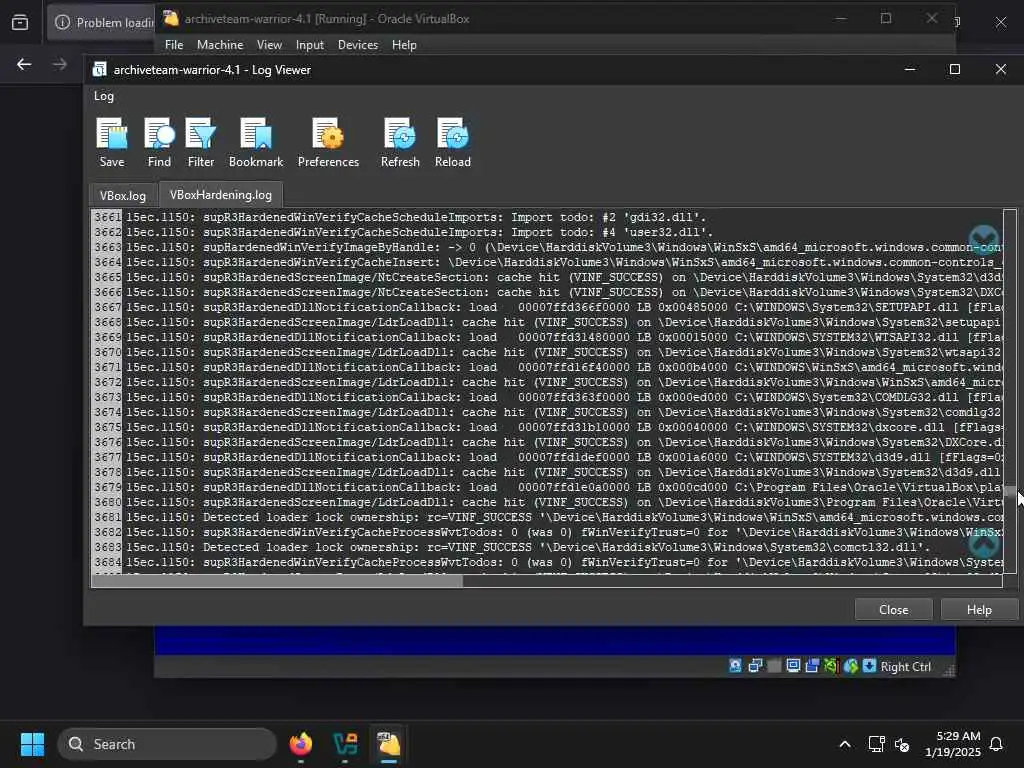Open the Filter tool in Log Viewer
This screenshot has height=768, width=1024.
coord(200,142)
